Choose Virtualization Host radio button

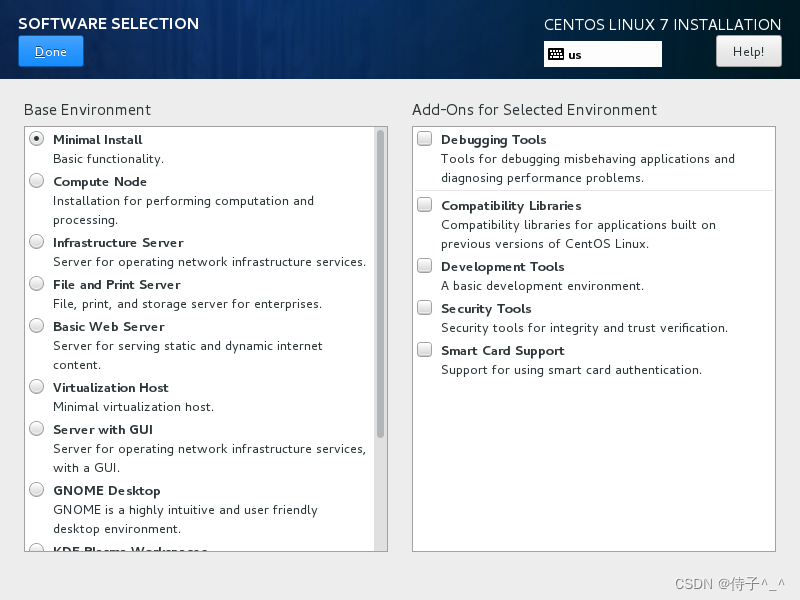click(x=37, y=387)
